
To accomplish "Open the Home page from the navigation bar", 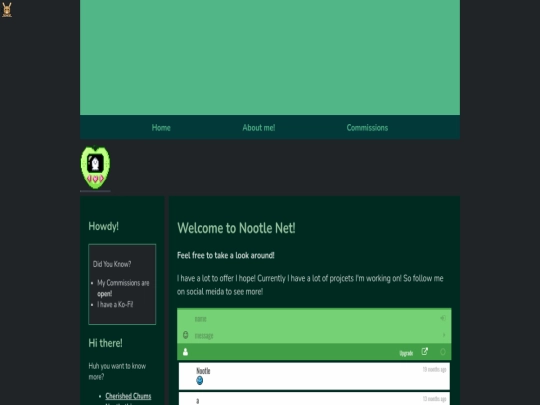I will pyautogui.click(x=161, y=128).
